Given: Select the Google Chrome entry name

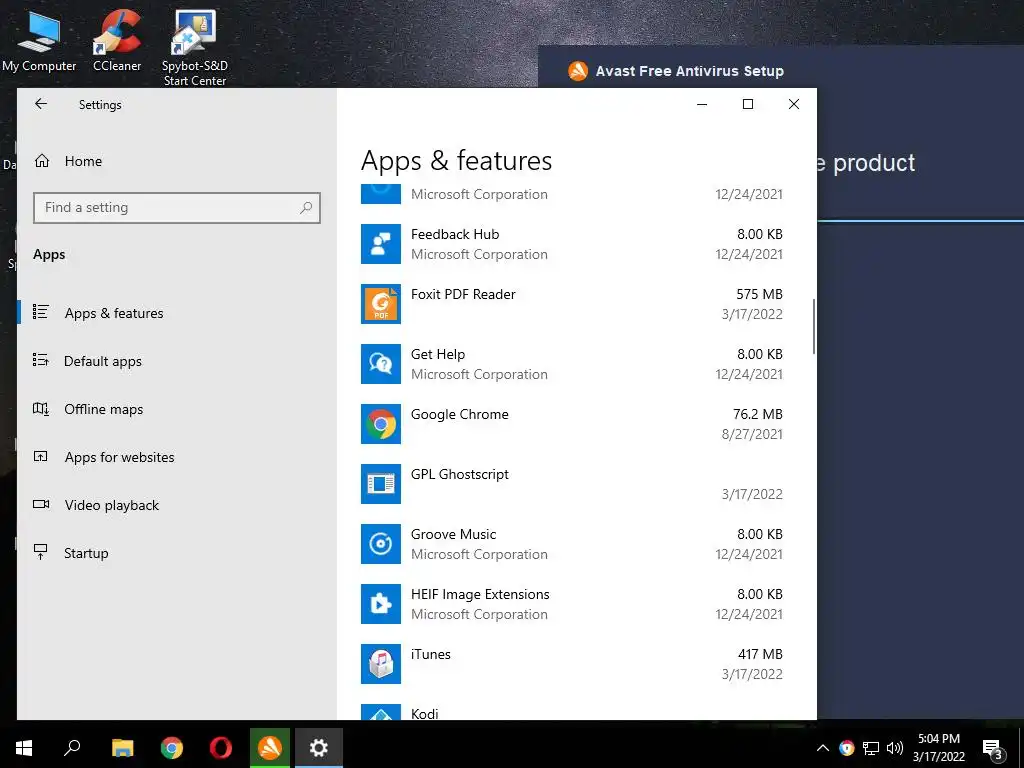Looking at the screenshot, I should point(460,415).
